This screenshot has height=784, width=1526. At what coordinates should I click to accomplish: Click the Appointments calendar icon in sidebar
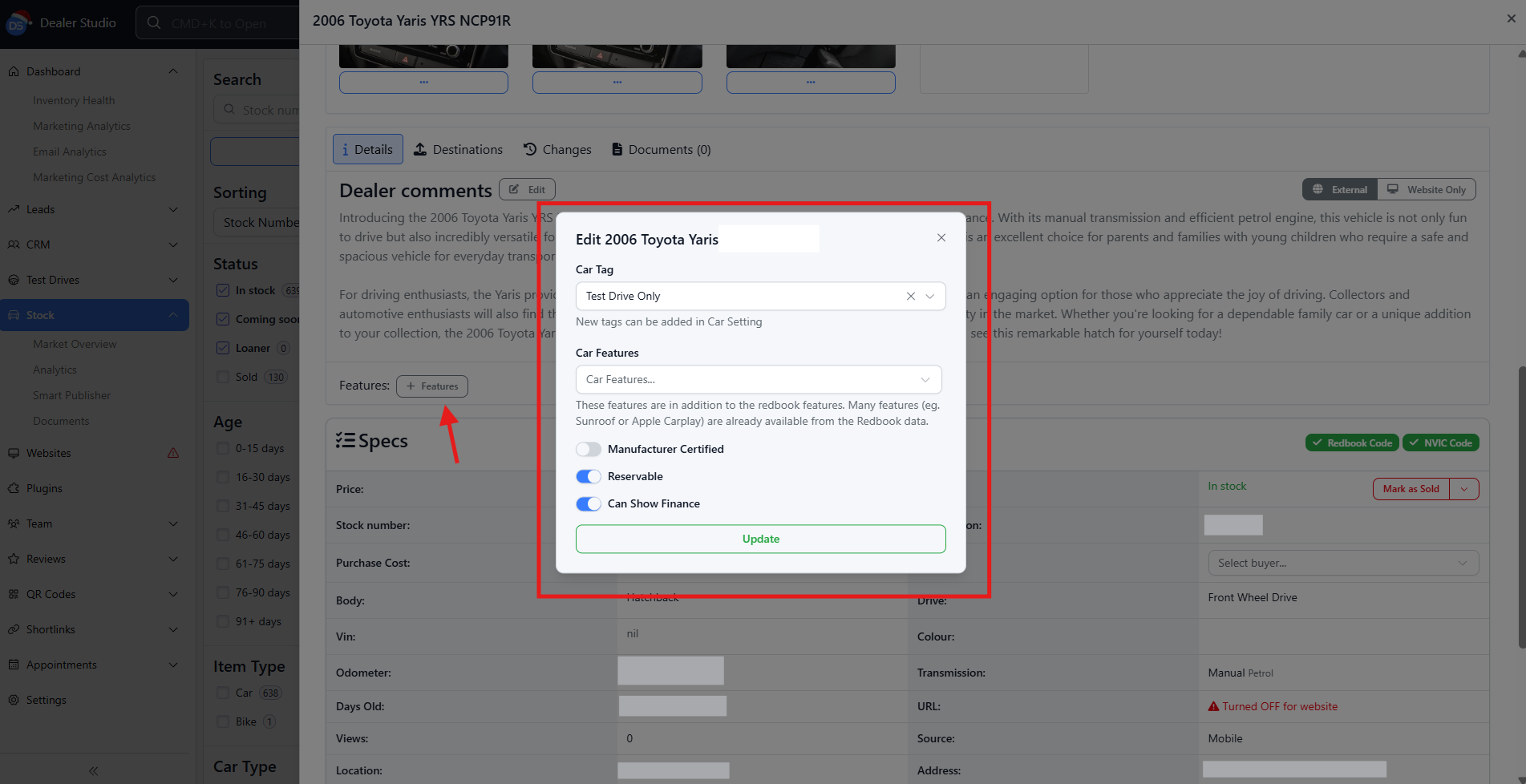14,665
